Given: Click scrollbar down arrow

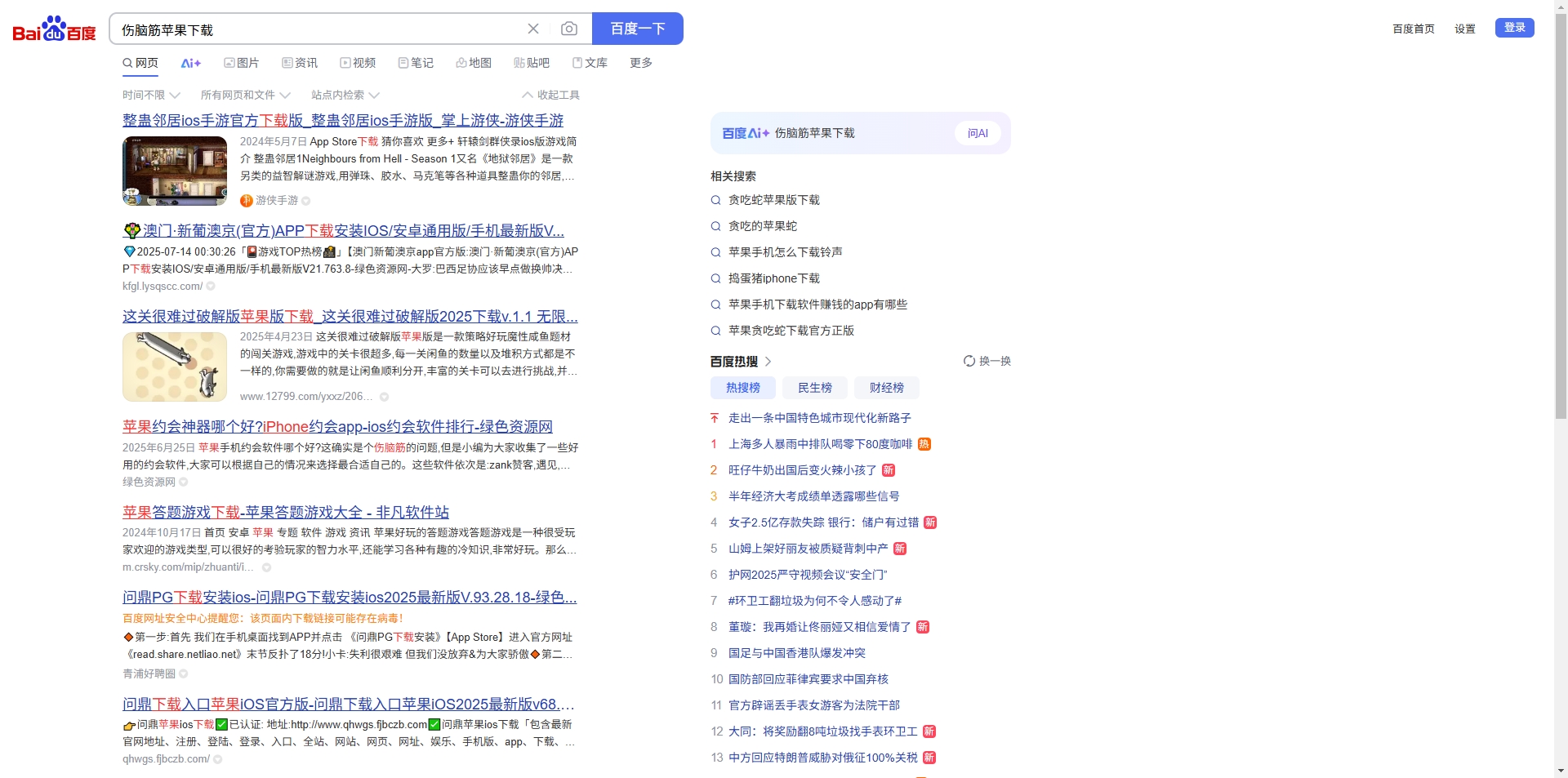Looking at the screenshot, I should pos(1561,771).
